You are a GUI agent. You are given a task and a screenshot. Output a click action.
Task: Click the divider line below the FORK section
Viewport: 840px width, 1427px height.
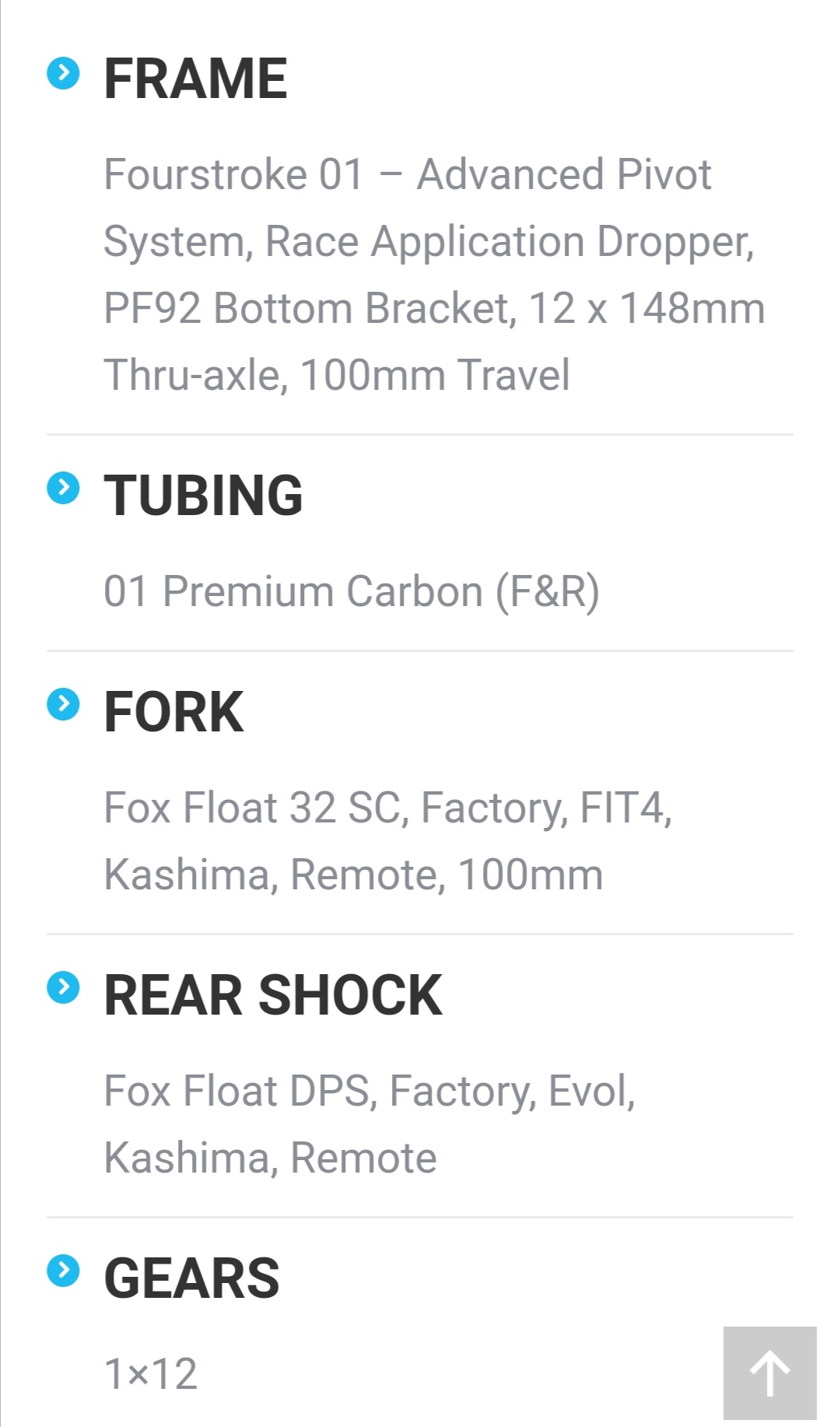point(420,934)
